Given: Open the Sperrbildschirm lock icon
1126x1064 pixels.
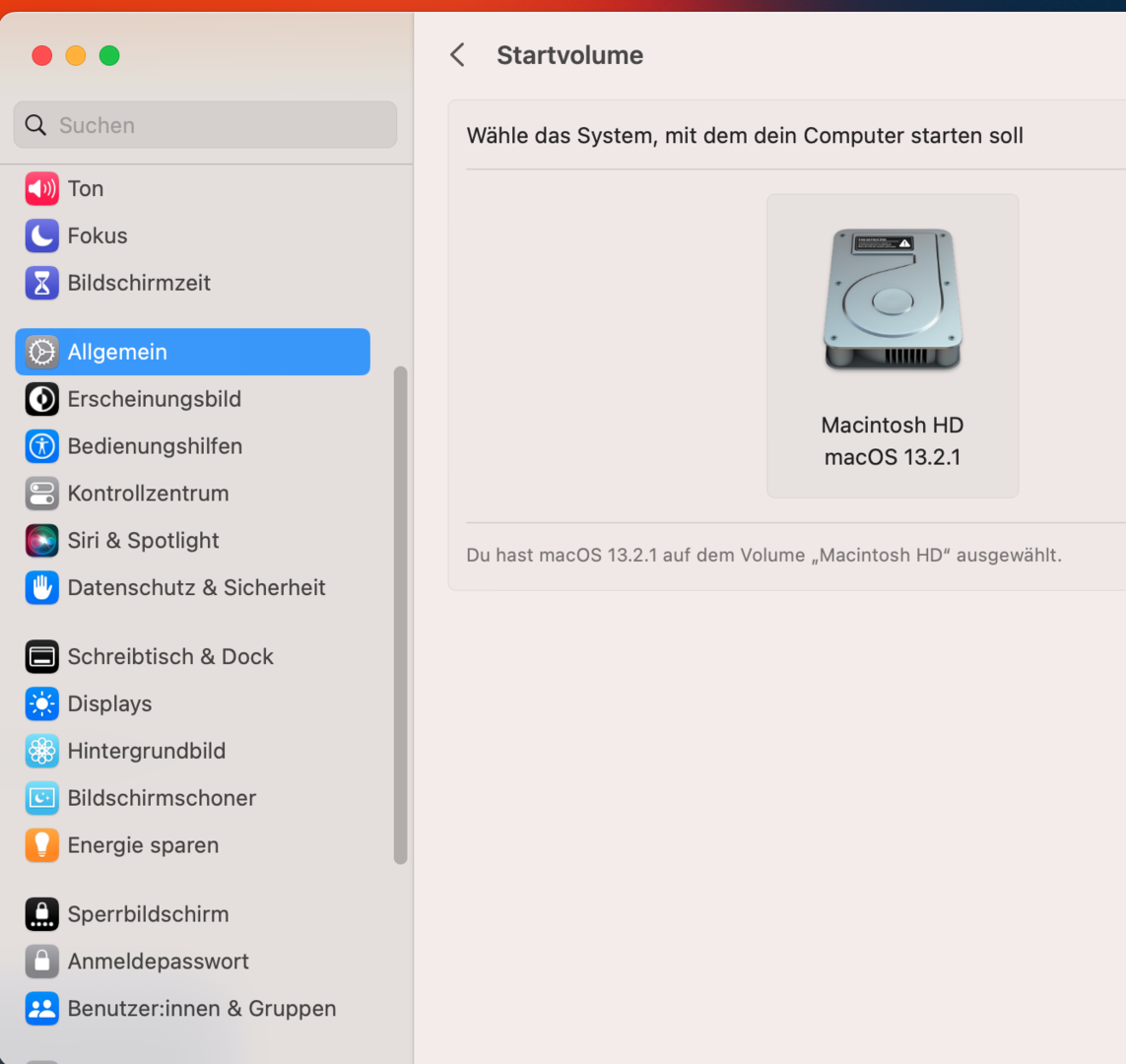Looking at the screenshot, I should [41, 914].
